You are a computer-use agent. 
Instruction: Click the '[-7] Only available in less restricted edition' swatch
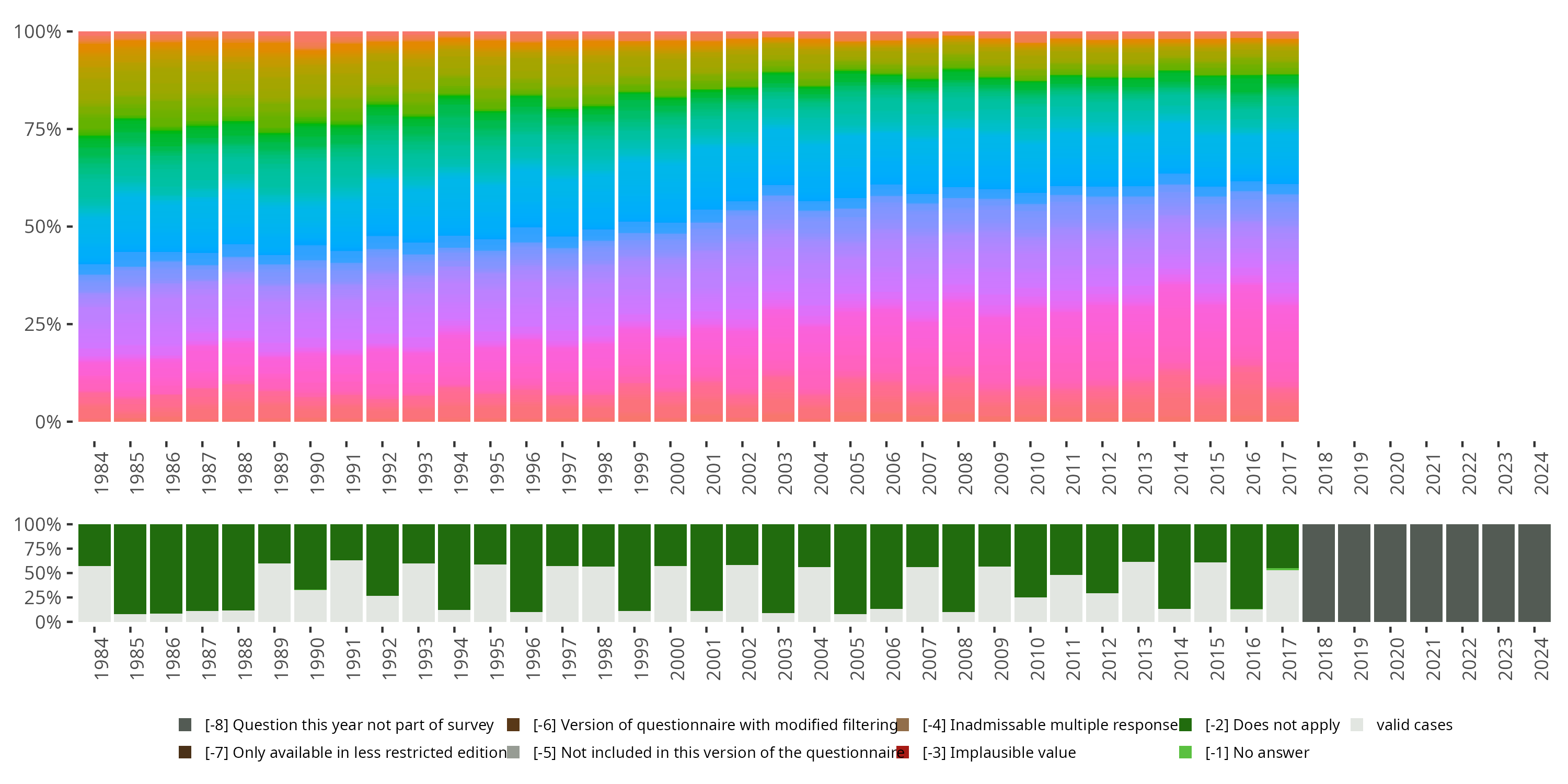[185, 752]
